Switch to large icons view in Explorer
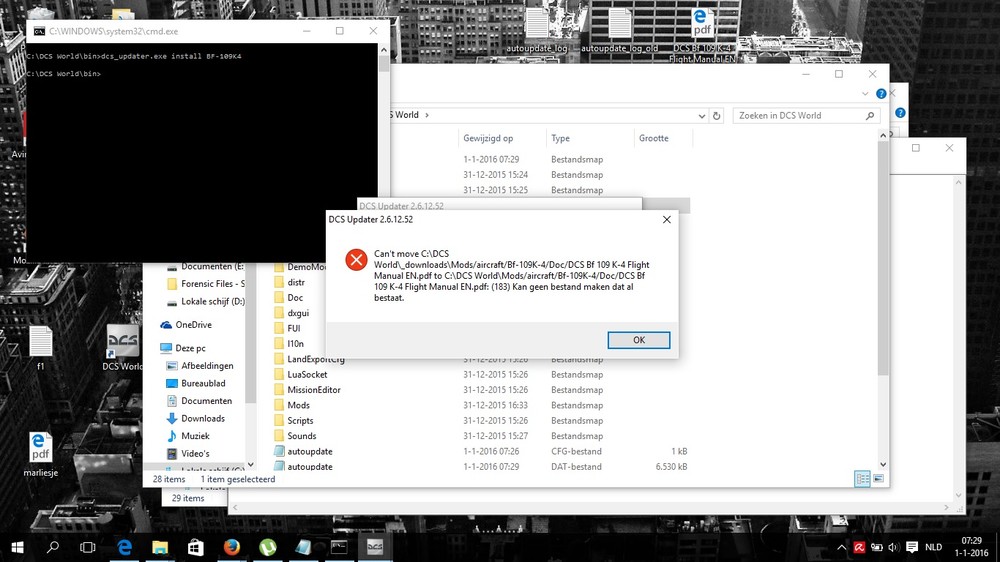This screenshot has height=562, width=1000. click(x=878, y=478)
